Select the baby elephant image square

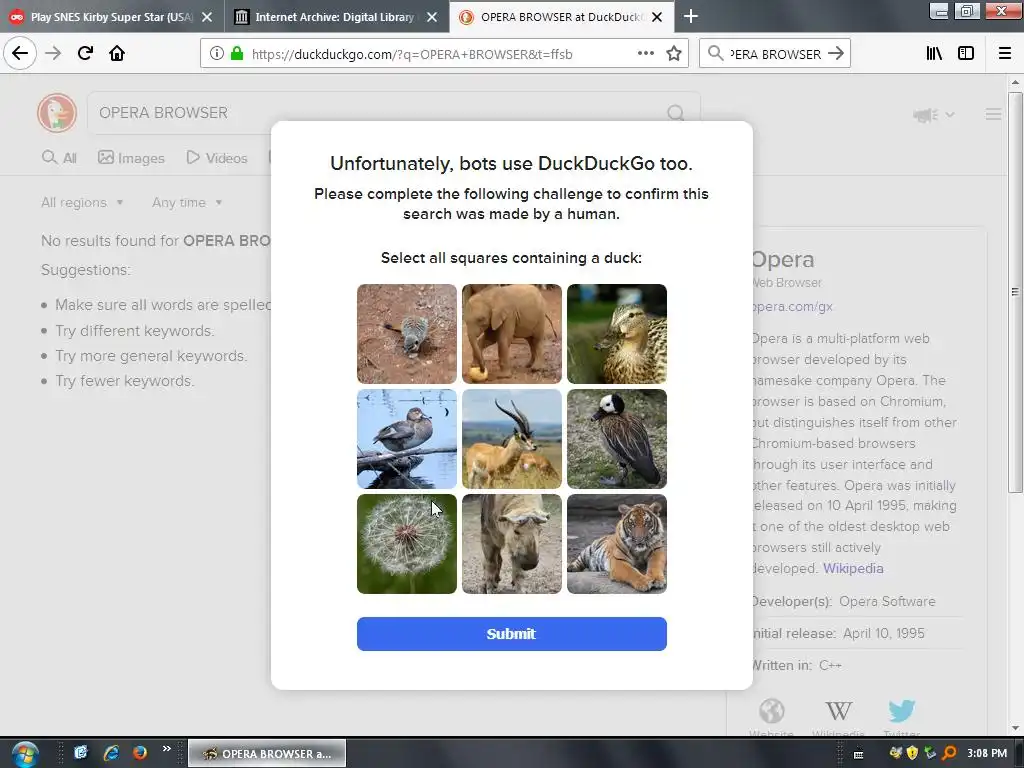tap(512, 334)
